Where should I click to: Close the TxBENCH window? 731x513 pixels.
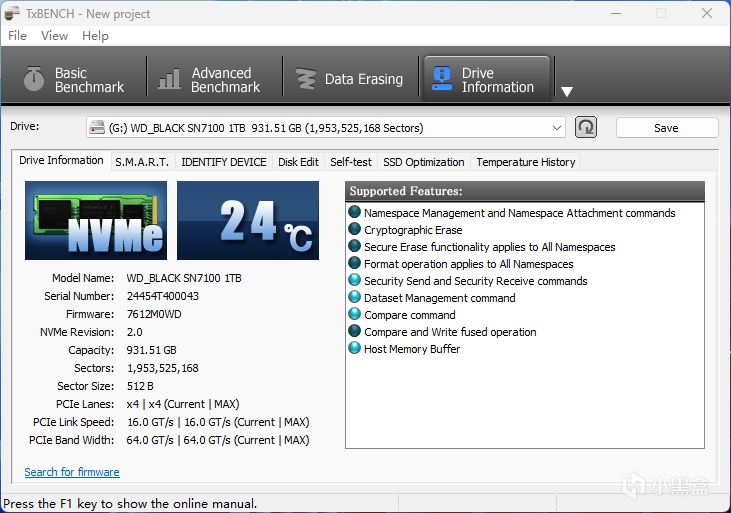[x=707, y=14]
